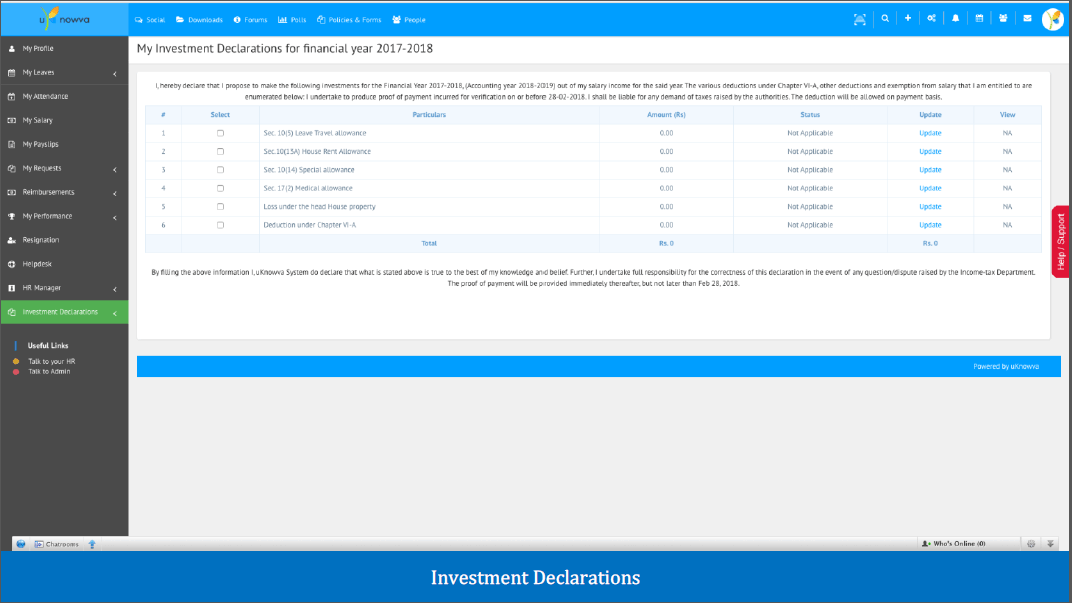Open the face-scan attendance icon in top bar

click(x=859, y=19)
